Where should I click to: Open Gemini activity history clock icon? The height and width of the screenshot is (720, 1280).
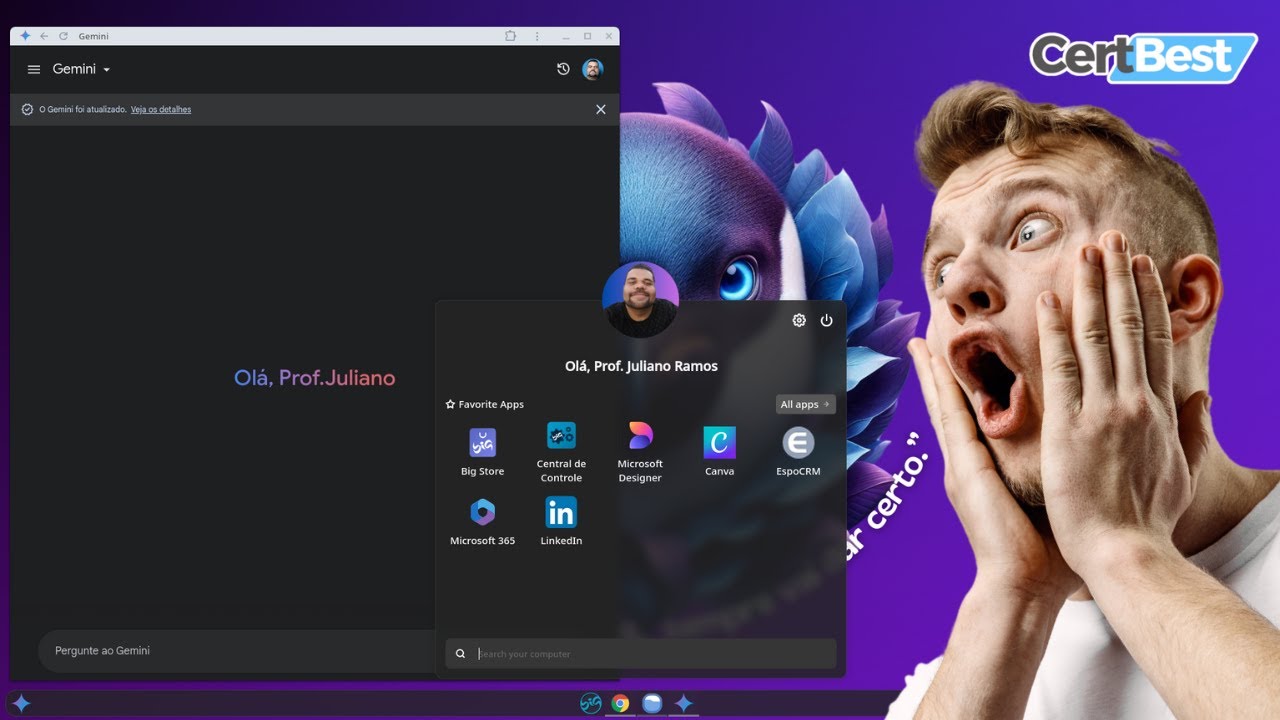click(563, 69)
